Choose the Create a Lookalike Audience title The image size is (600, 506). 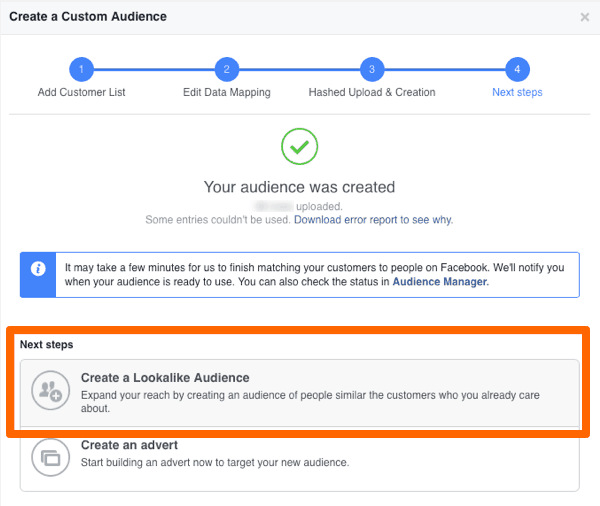pos(165,378)
